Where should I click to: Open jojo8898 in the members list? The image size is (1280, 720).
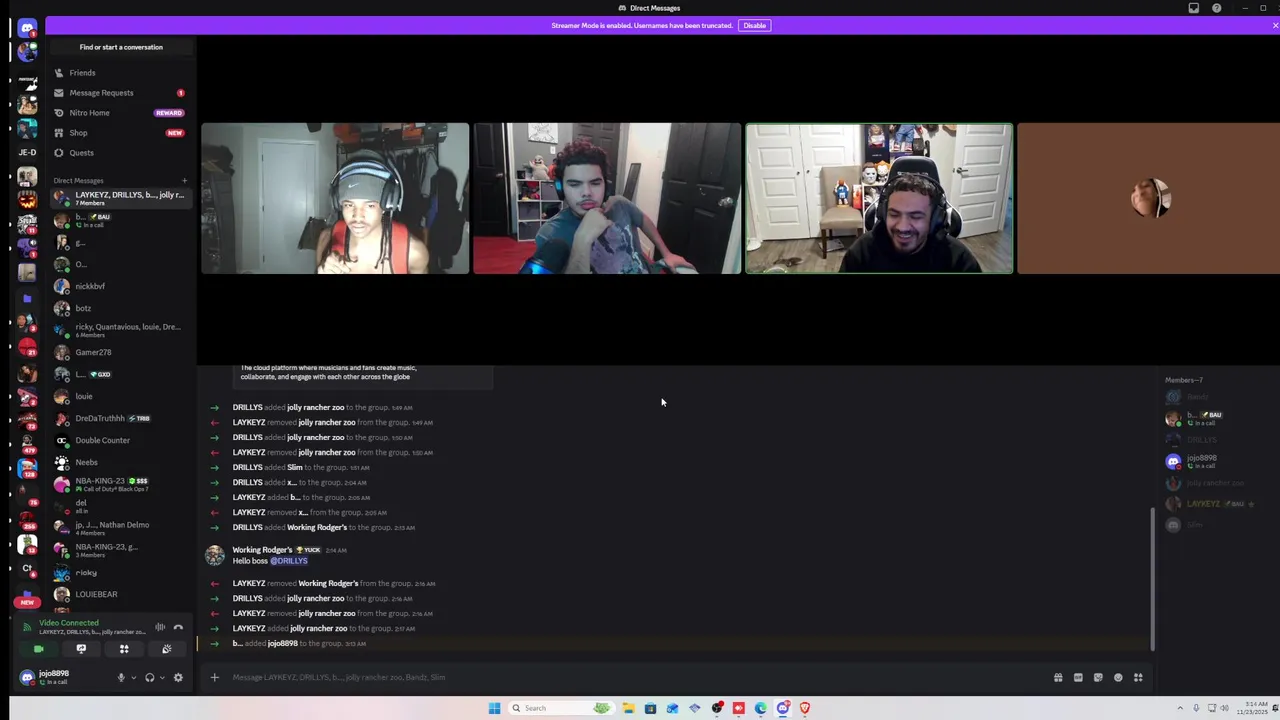[1201, 461]
